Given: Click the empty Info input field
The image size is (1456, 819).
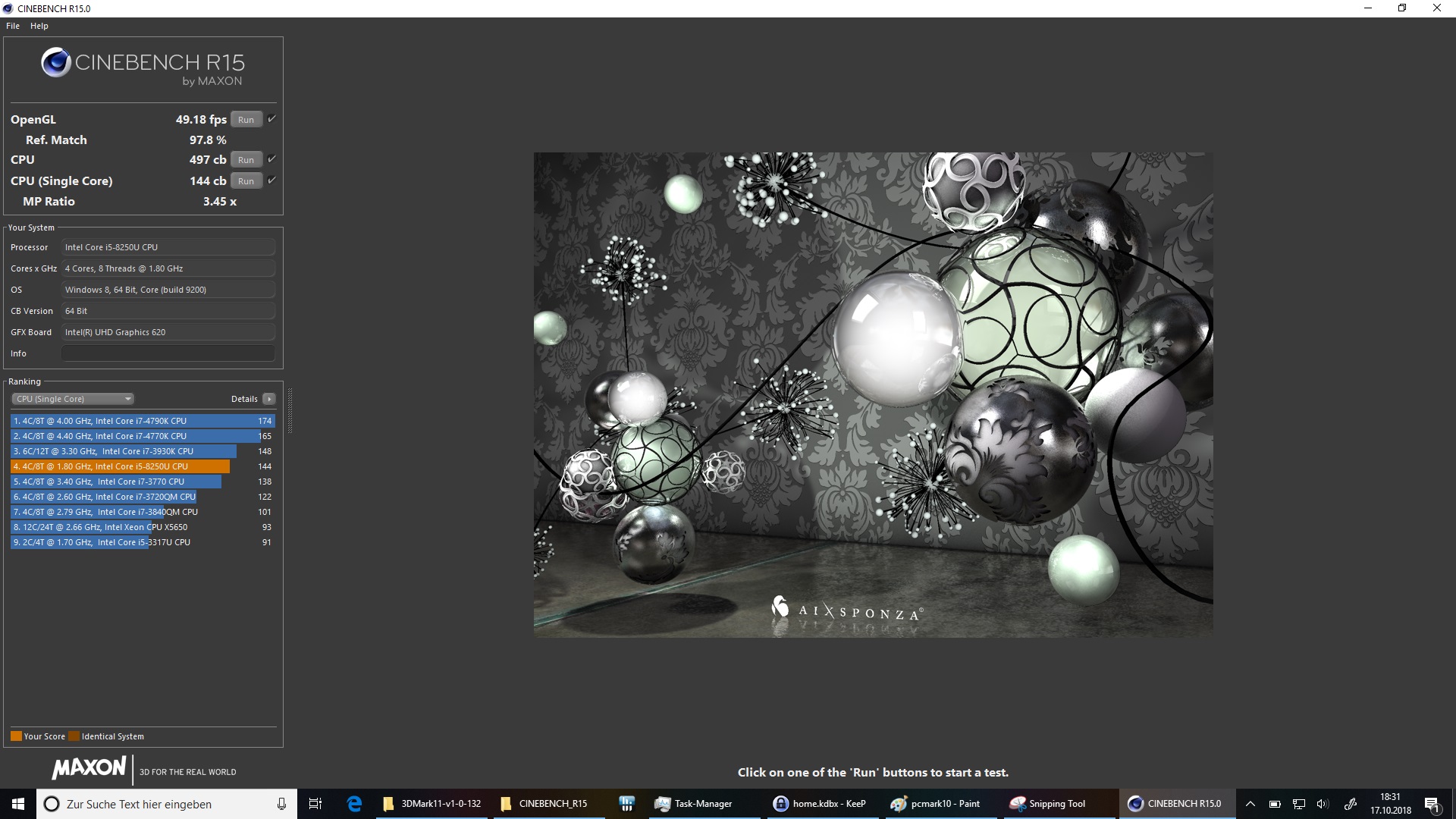Looking at the screenshot, I should pyautogui.click(x=168, y=353).
